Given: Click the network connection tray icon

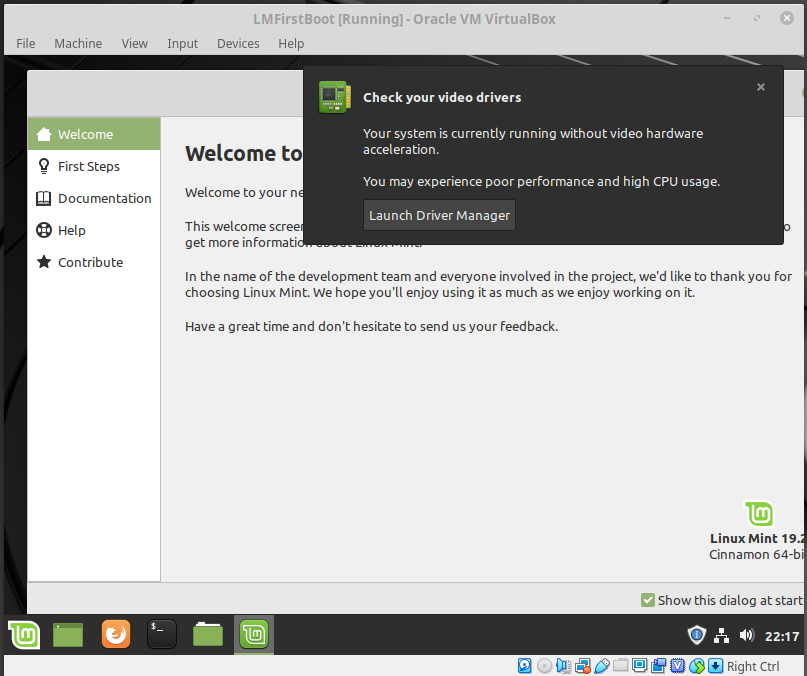Looking at the screenshot, I should 722,636.
